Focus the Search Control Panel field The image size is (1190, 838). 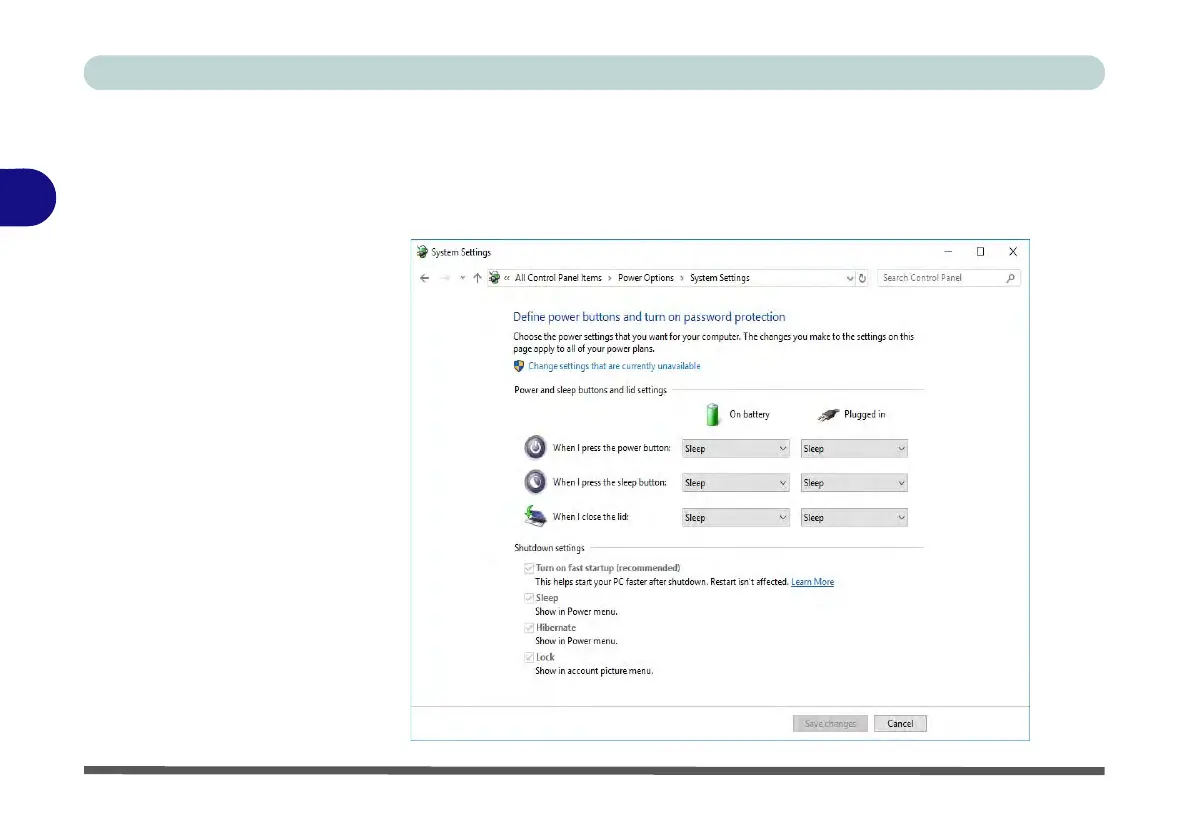pos(948,279)
